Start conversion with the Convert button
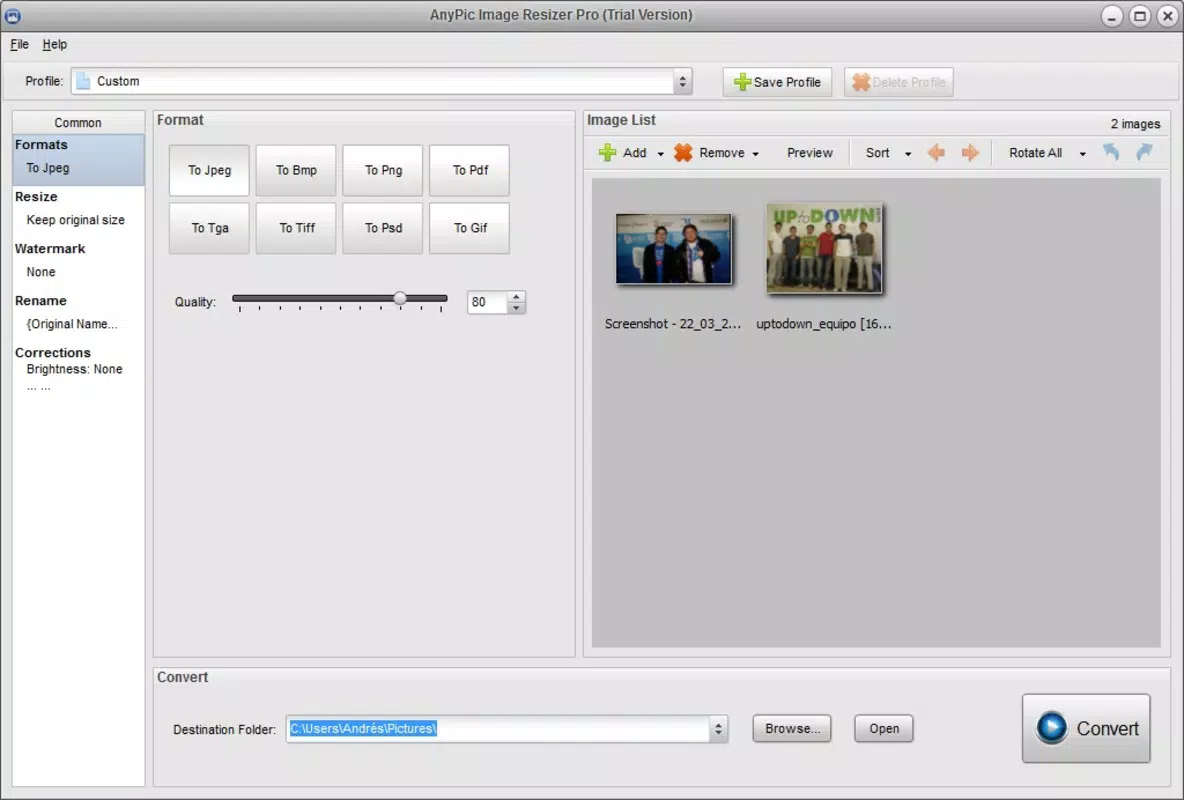 click(1086, 728)
